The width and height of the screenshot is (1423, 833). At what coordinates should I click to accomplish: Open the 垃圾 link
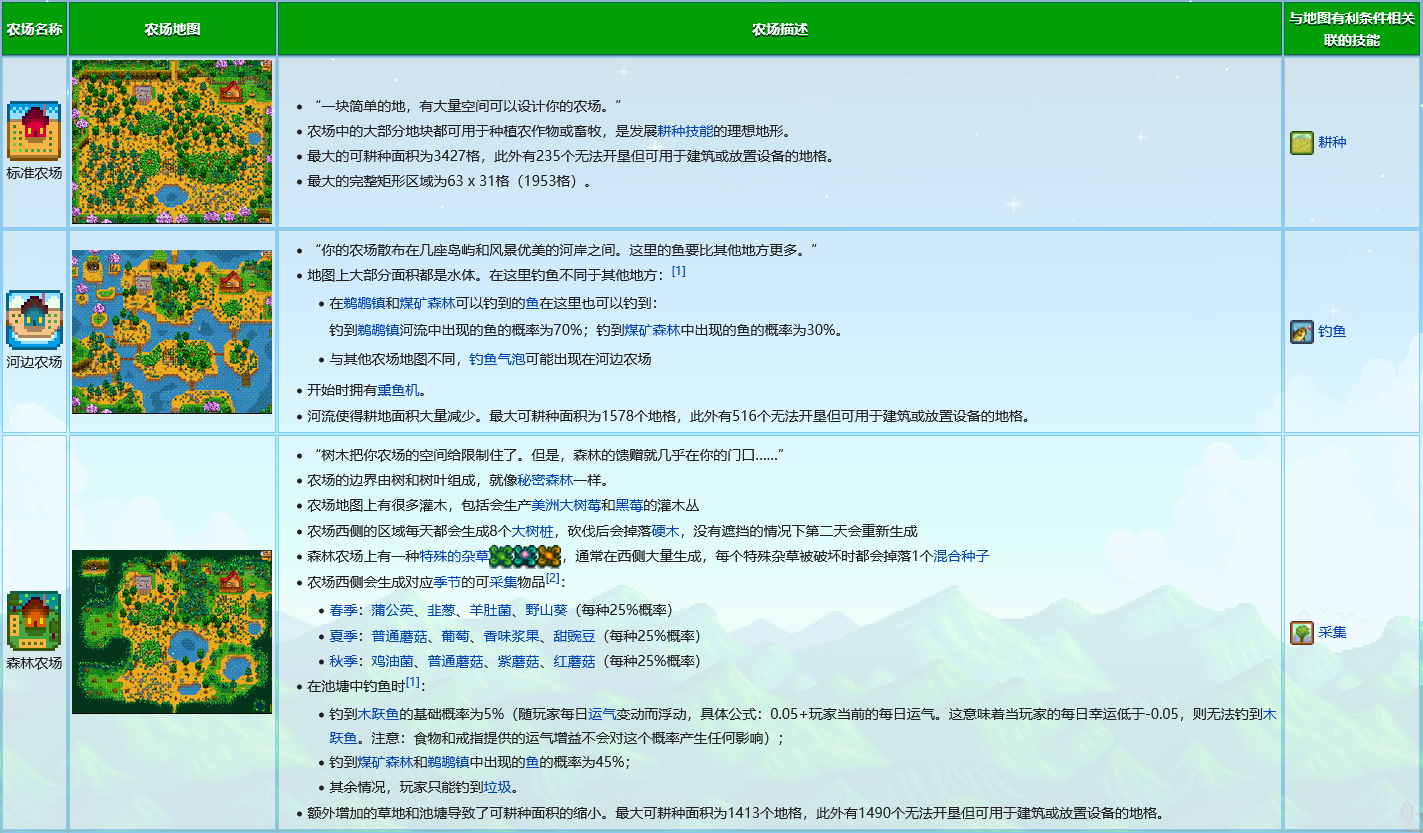coord(497,787)
